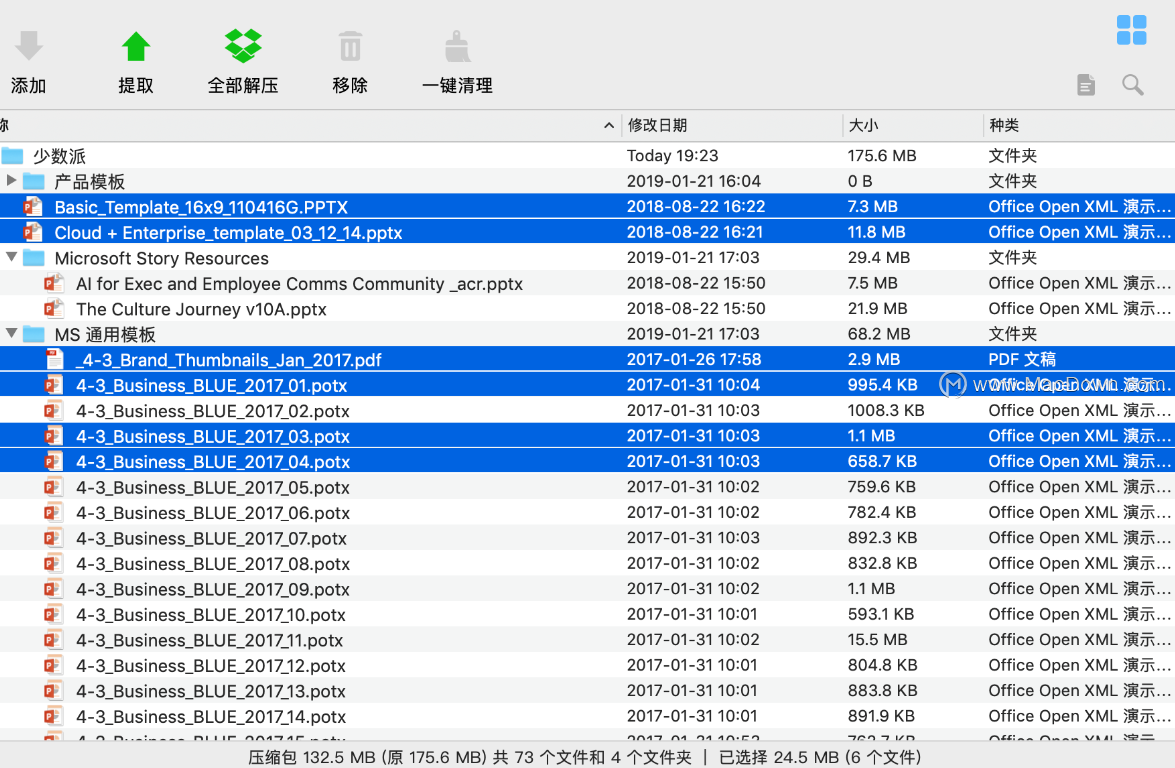This screenshot has height=768, width=1175.
Task: Toggle name column sort order arrow
Action: tap(608, 126)
